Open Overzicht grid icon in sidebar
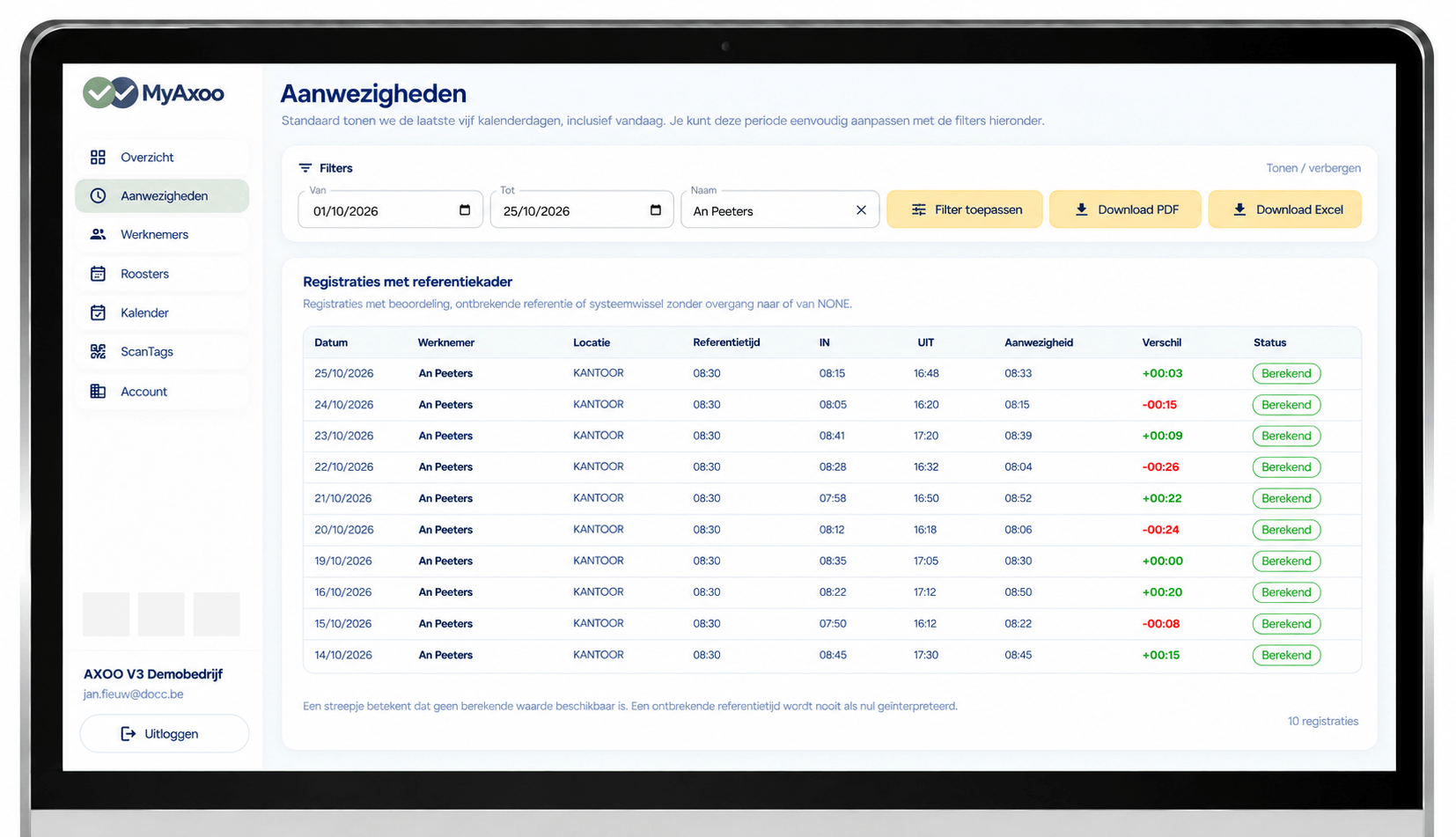The height and width of the screenshot is (837, 1456). (x=98, y=157)
